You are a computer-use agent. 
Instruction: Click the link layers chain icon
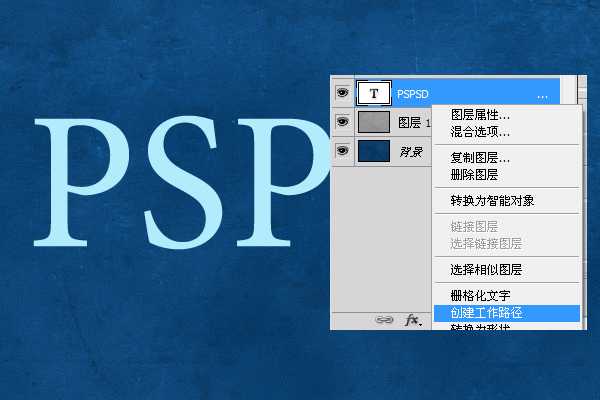384,320
